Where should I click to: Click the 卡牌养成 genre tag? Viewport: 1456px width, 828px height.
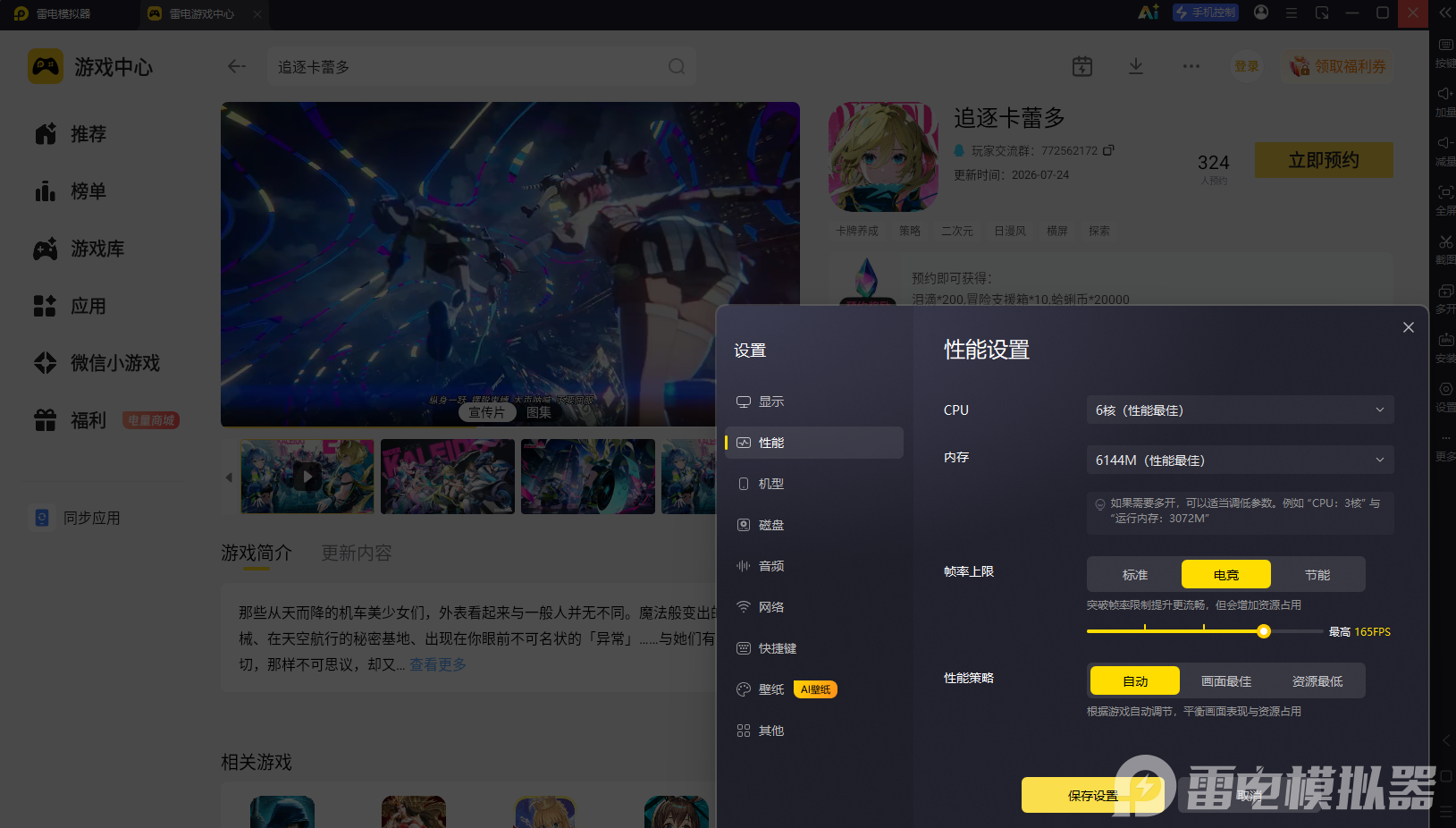857,231
